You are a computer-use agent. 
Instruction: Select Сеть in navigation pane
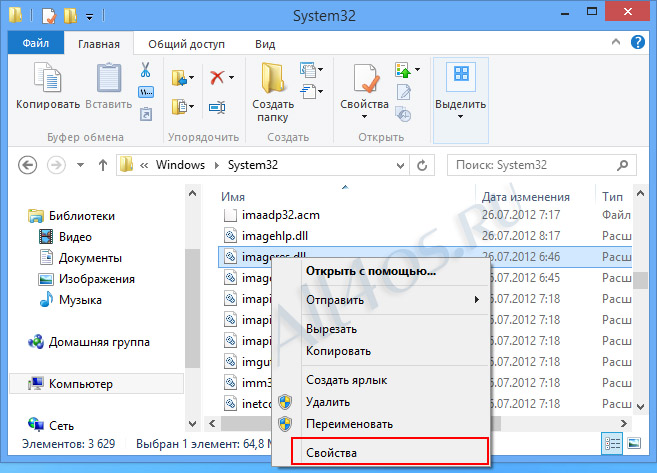click(50, 425)
